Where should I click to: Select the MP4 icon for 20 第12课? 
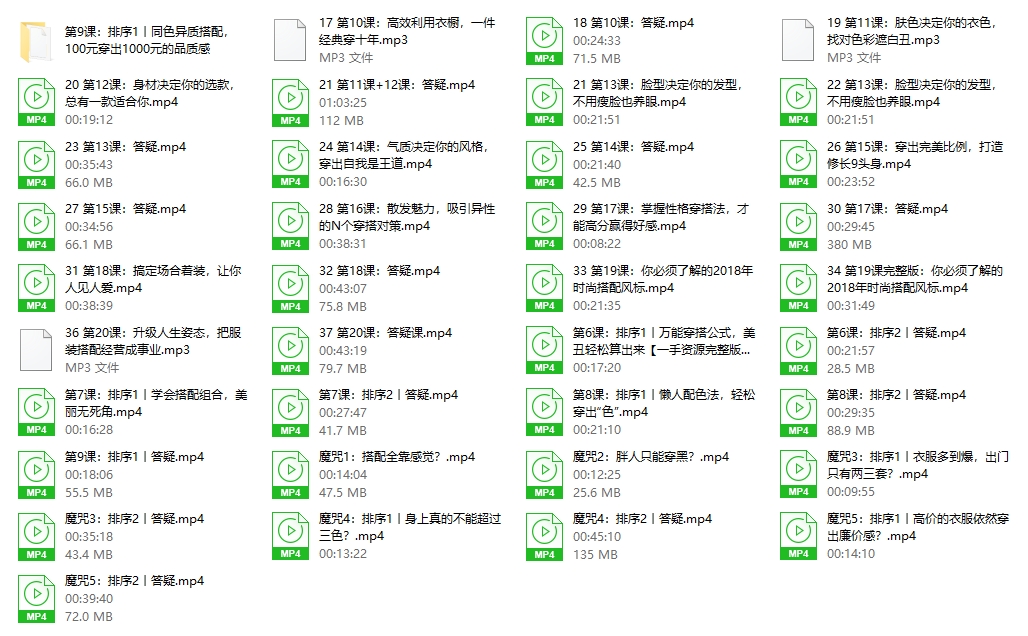36,103
